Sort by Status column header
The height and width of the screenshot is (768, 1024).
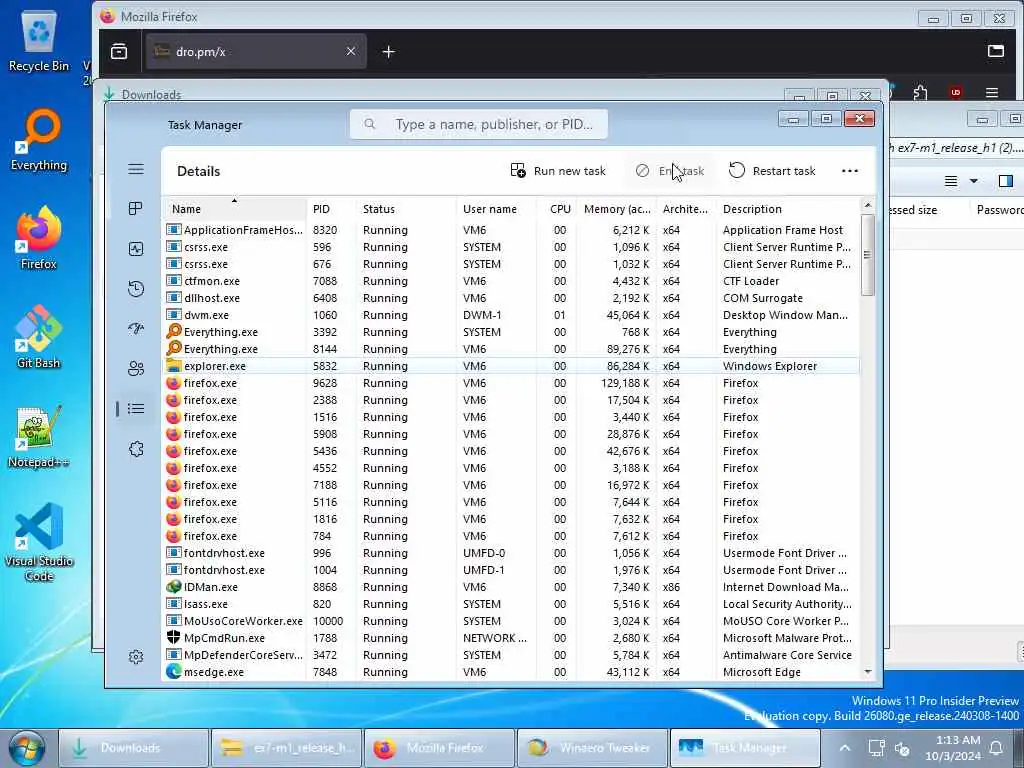coord(406,209)
